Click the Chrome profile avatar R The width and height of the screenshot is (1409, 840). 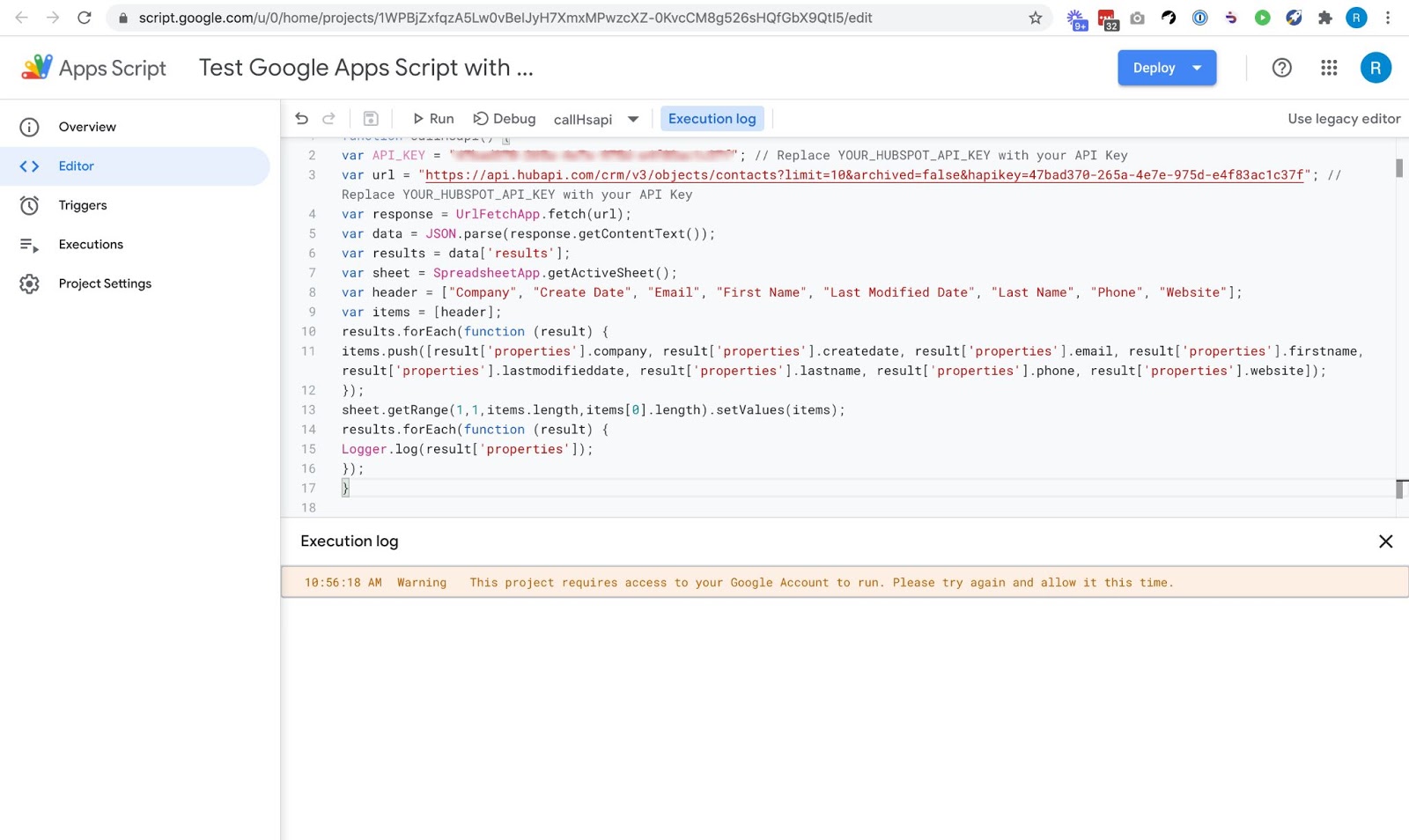point(1356,18)
